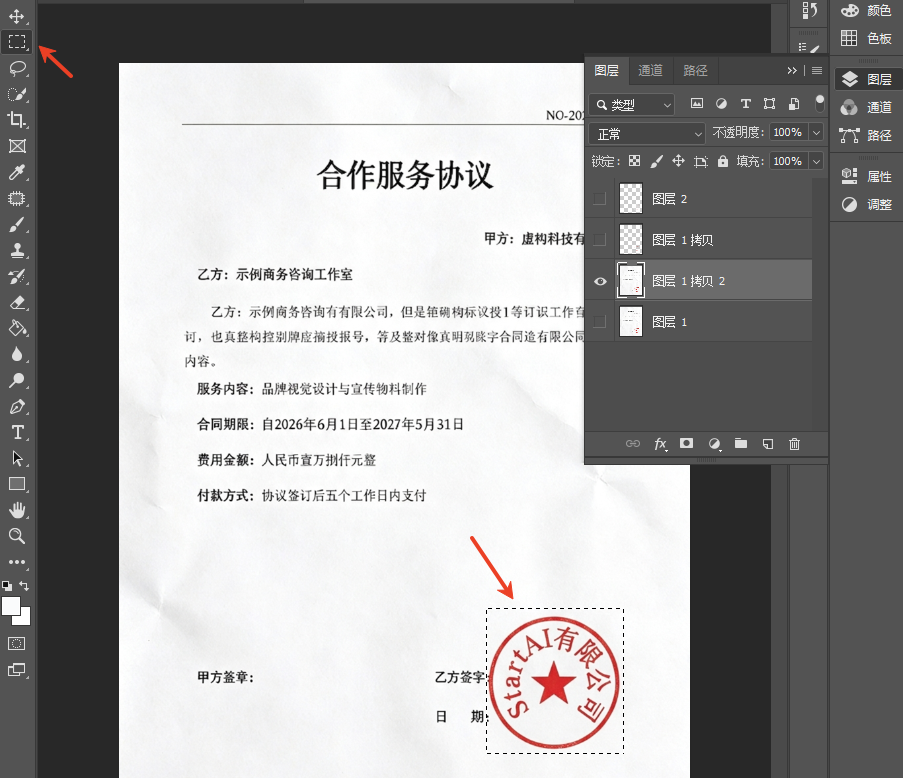
Task: Click the 图层 1 layer thumbnail
Action: click(x=631, y=321)
